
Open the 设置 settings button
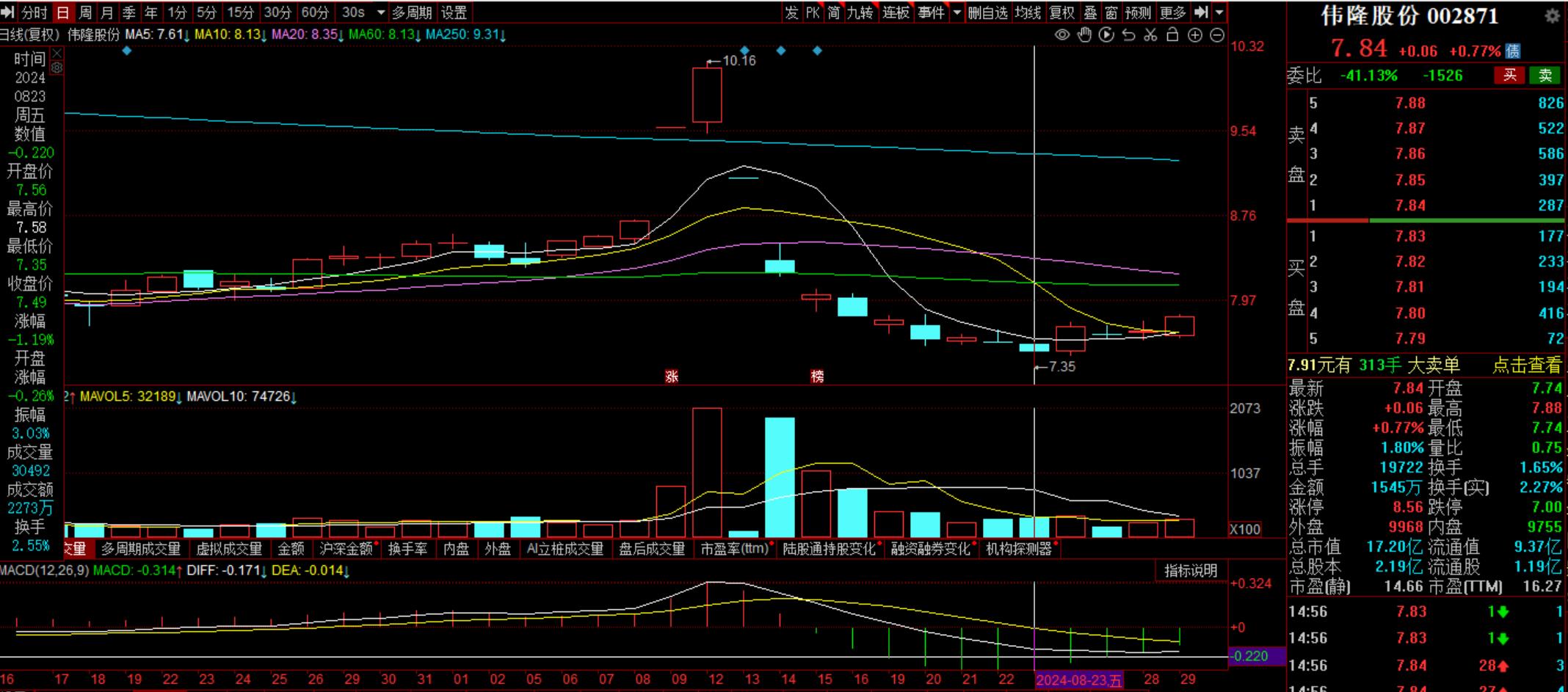[x=454, y=12]
